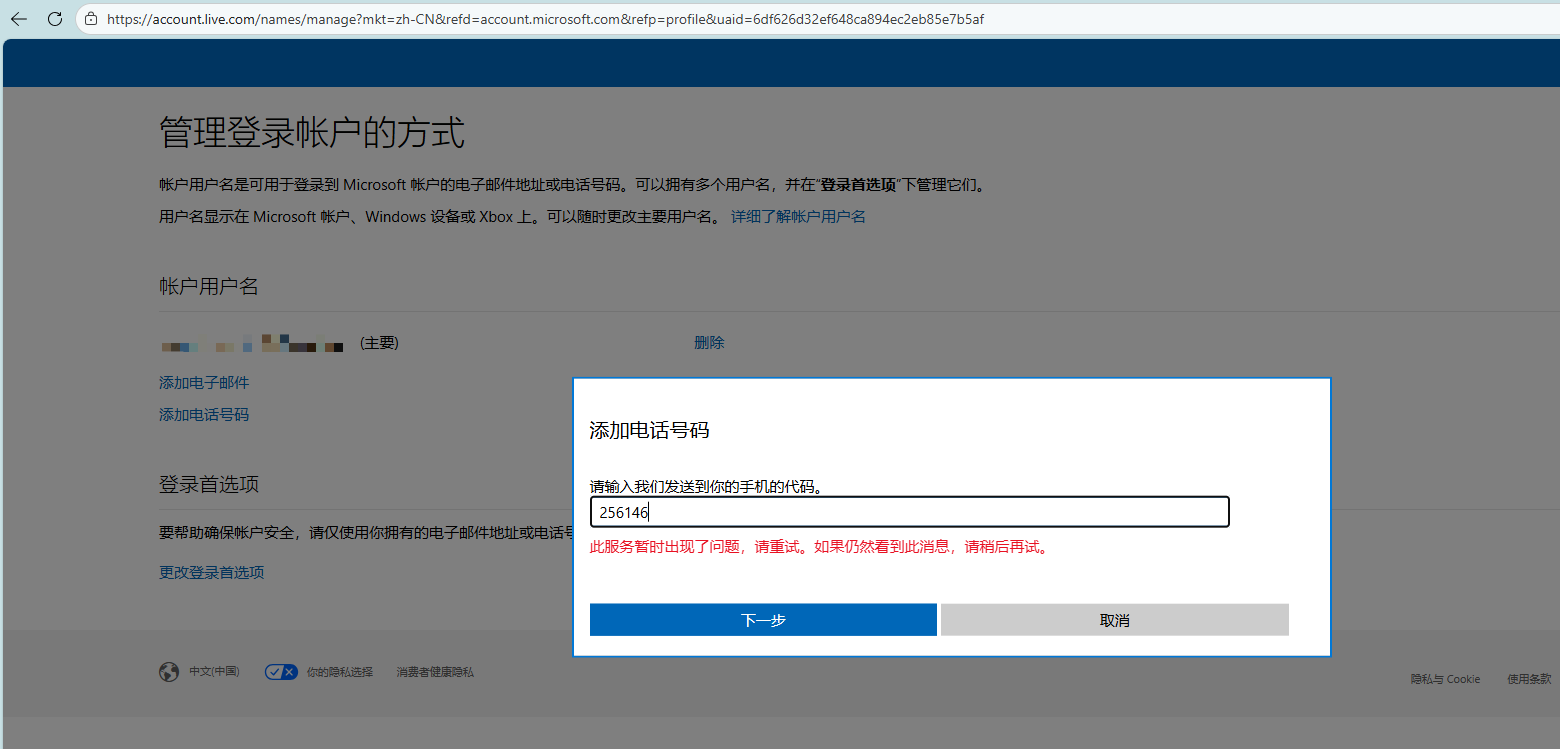Open site information icon beside the URL

click(91, 19)
